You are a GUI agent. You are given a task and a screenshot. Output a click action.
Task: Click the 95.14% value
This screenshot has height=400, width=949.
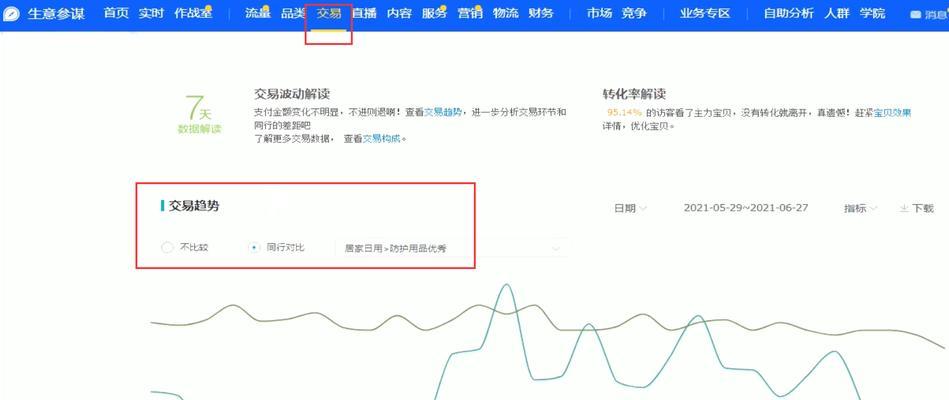coord(624,113)
